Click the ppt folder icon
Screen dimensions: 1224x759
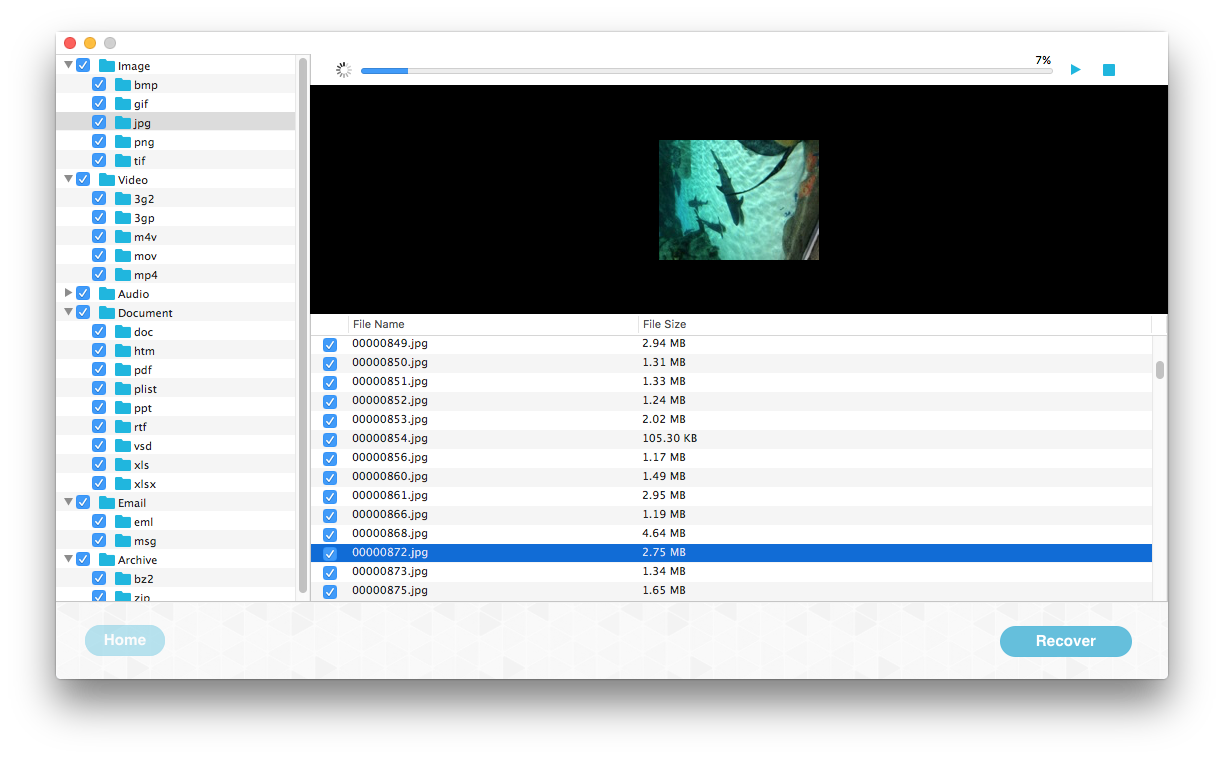123,408
